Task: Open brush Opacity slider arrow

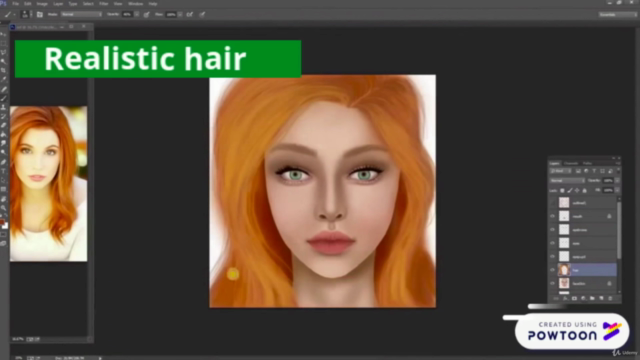Action: coord(137,14)
